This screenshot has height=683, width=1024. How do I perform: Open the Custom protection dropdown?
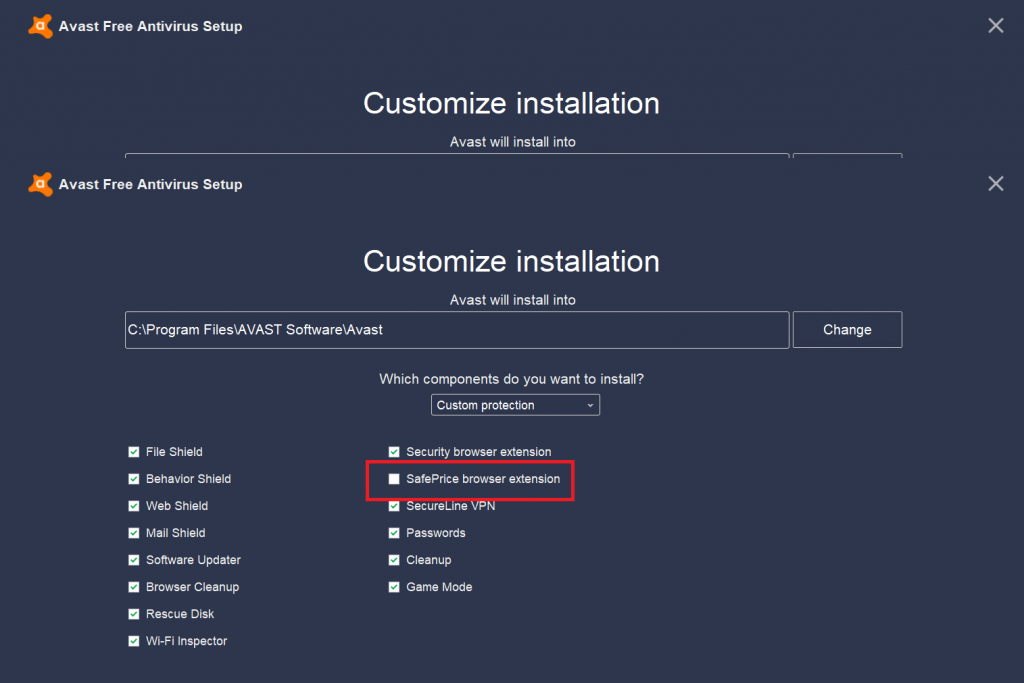515,405
